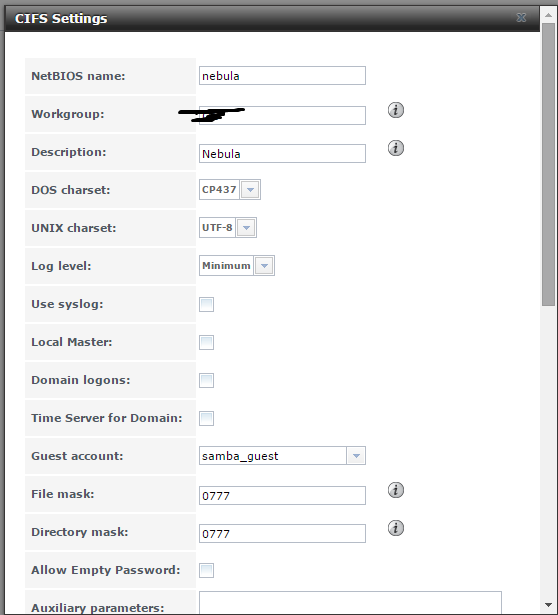Check the Domain logons option
This screenshot has height=615, width=558.
[x=206, y=380]
